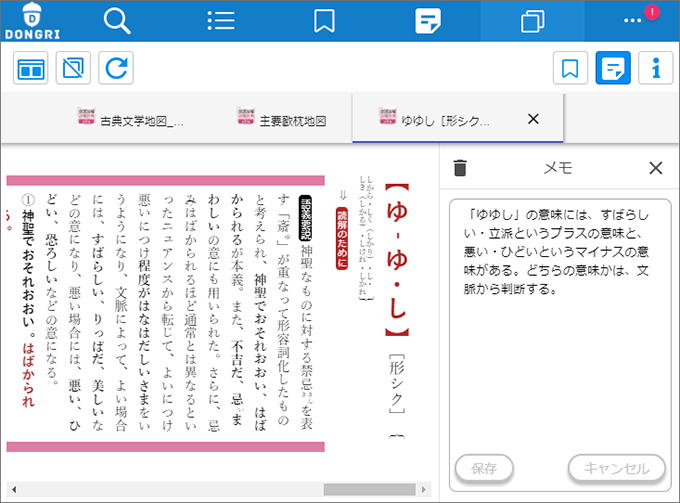Switch to split panel layout view

pos(30,68)
